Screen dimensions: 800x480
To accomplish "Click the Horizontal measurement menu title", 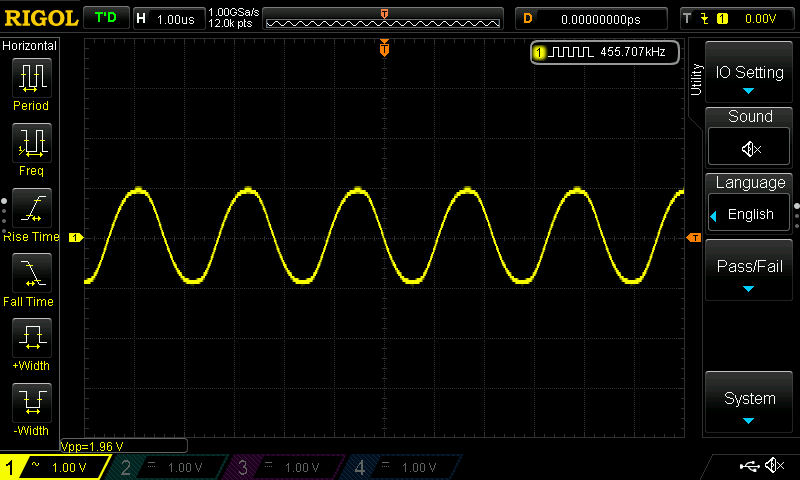I will pyautogui.click(x=30, y=46).
